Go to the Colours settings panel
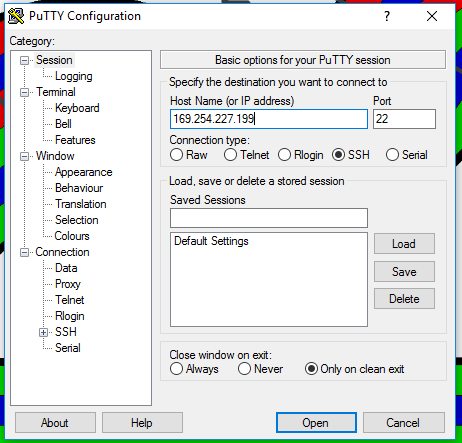 coord(72,236)
